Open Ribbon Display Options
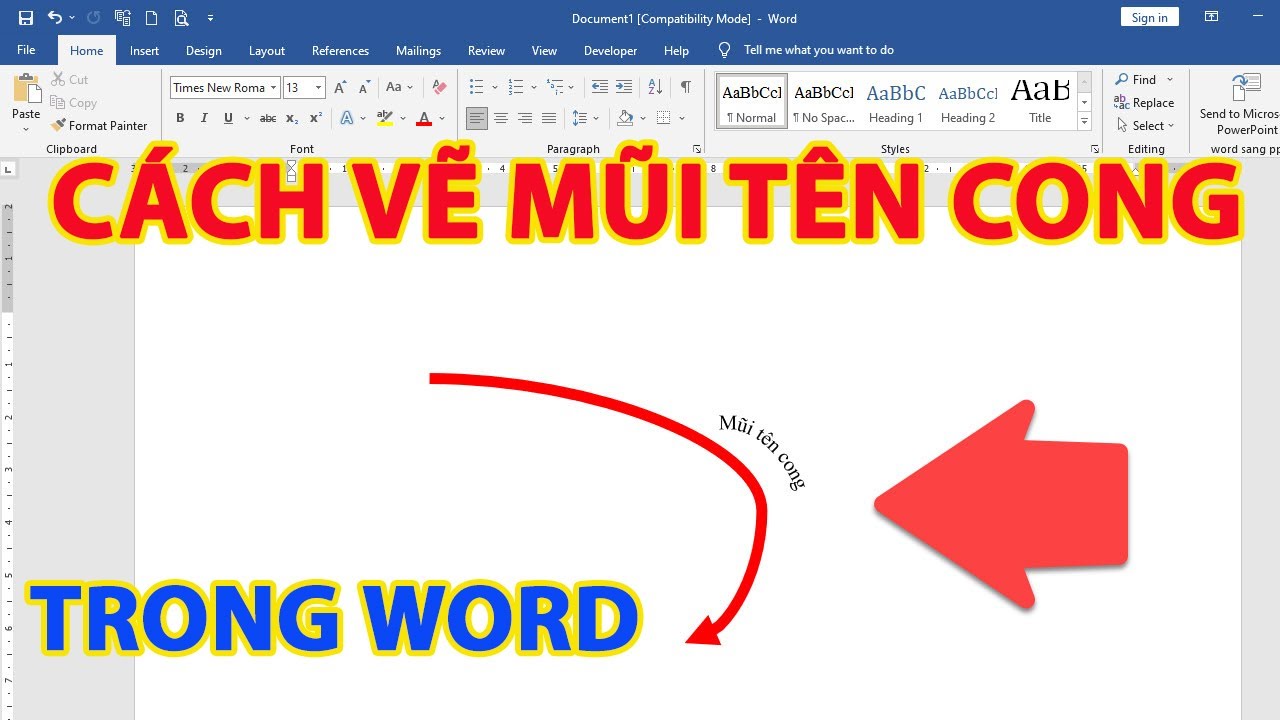 (1211, 17)
